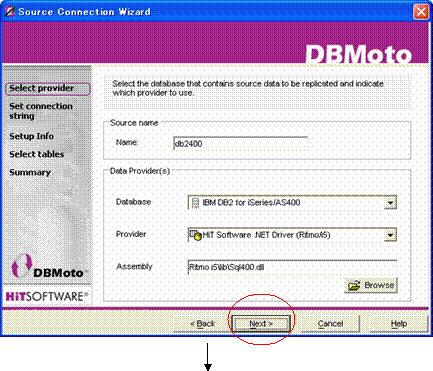Open the 'Set connection string' step

[41, 111]
